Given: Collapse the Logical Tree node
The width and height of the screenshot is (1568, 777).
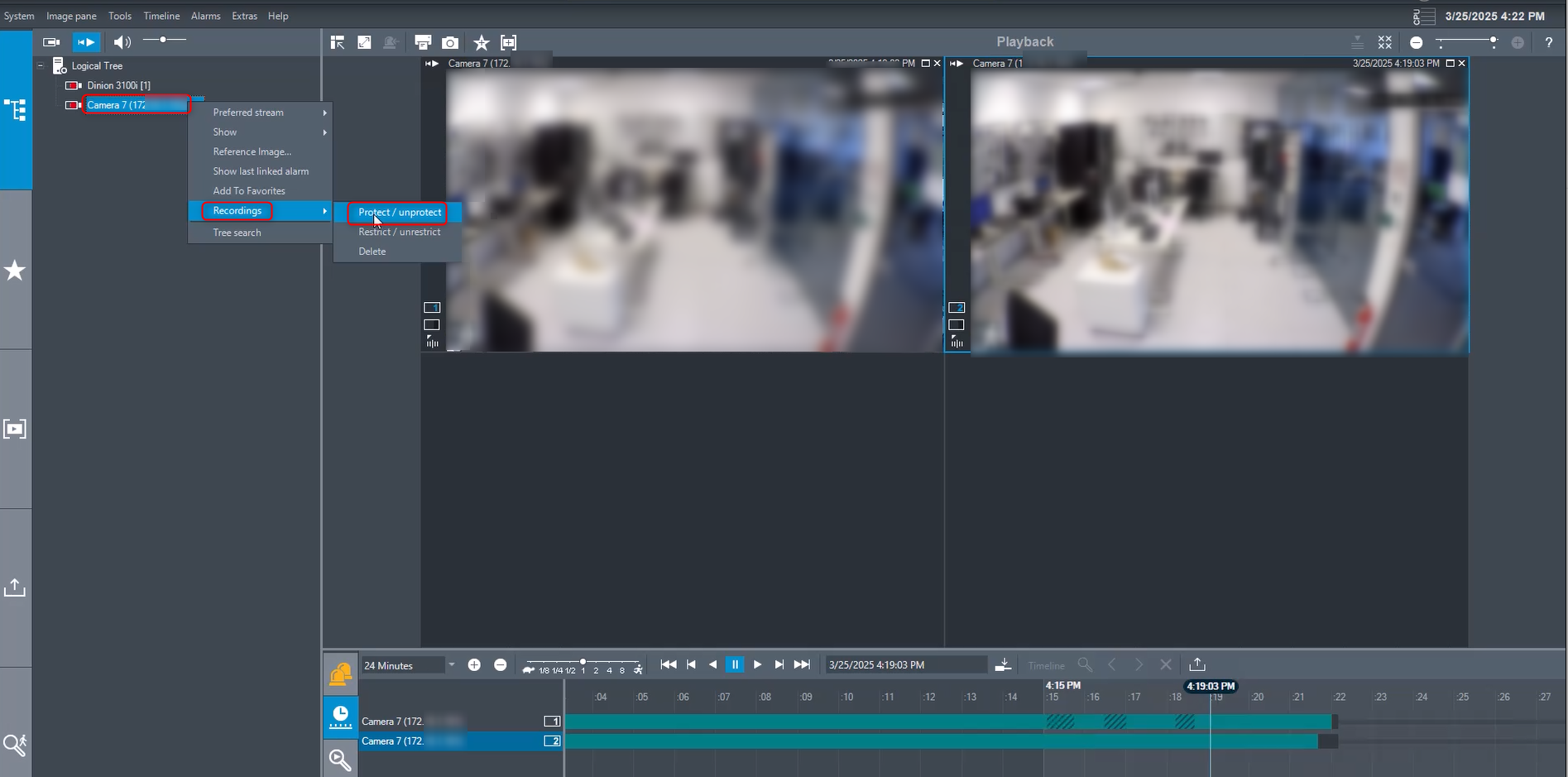Looking at the screenshot, I should click(x=41, y=65).
